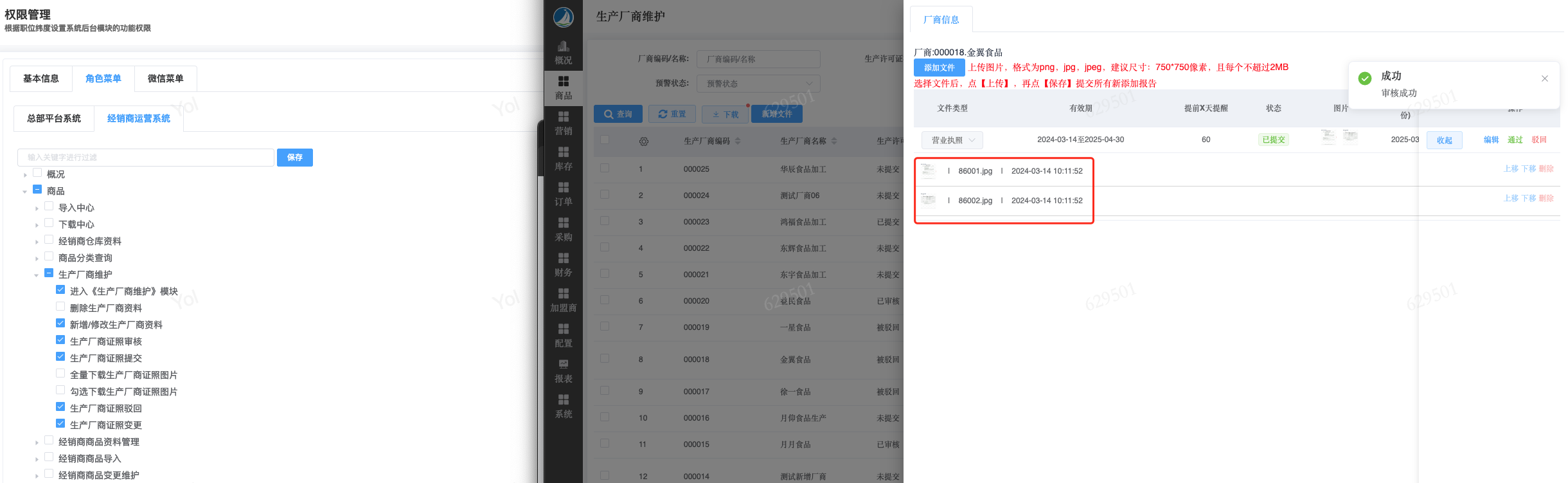The image size is (1568, 483).
Task: Open the 营业执照 file type dropdown
Action: click(x=952, y=140)
